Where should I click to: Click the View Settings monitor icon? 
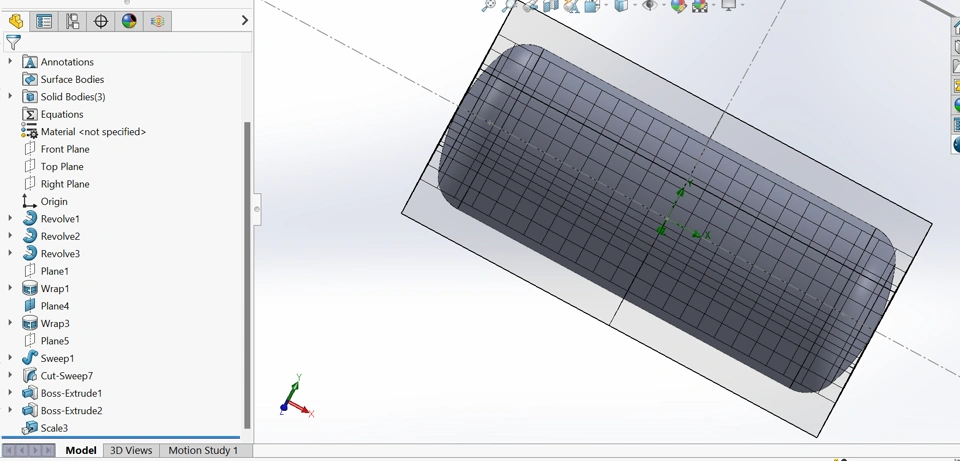729,6
